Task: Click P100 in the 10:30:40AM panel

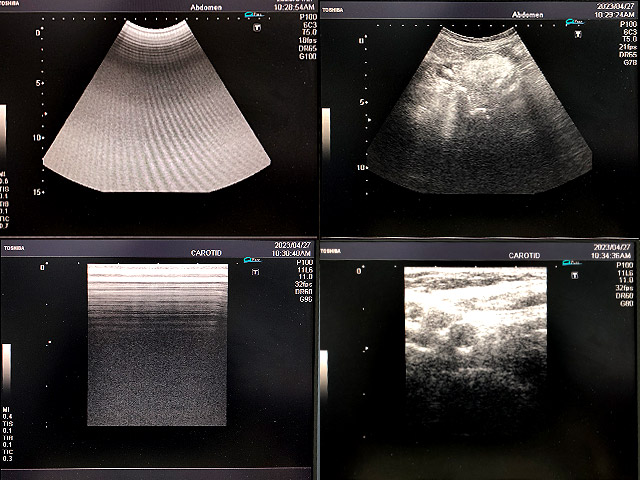Action: pos(304,263)
